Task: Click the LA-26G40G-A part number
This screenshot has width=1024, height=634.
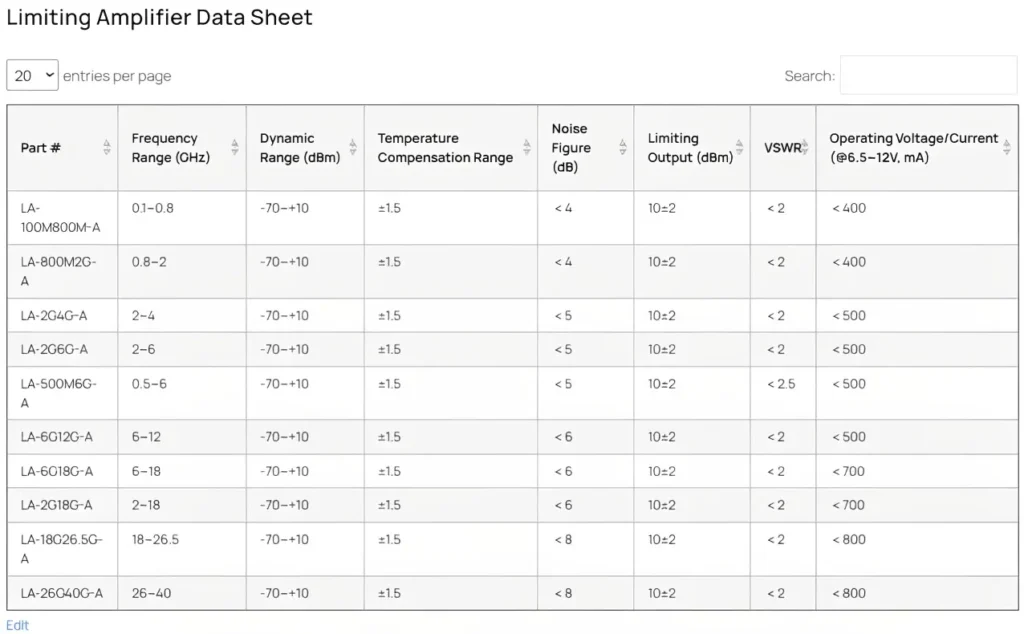Action: pos(62,593)
